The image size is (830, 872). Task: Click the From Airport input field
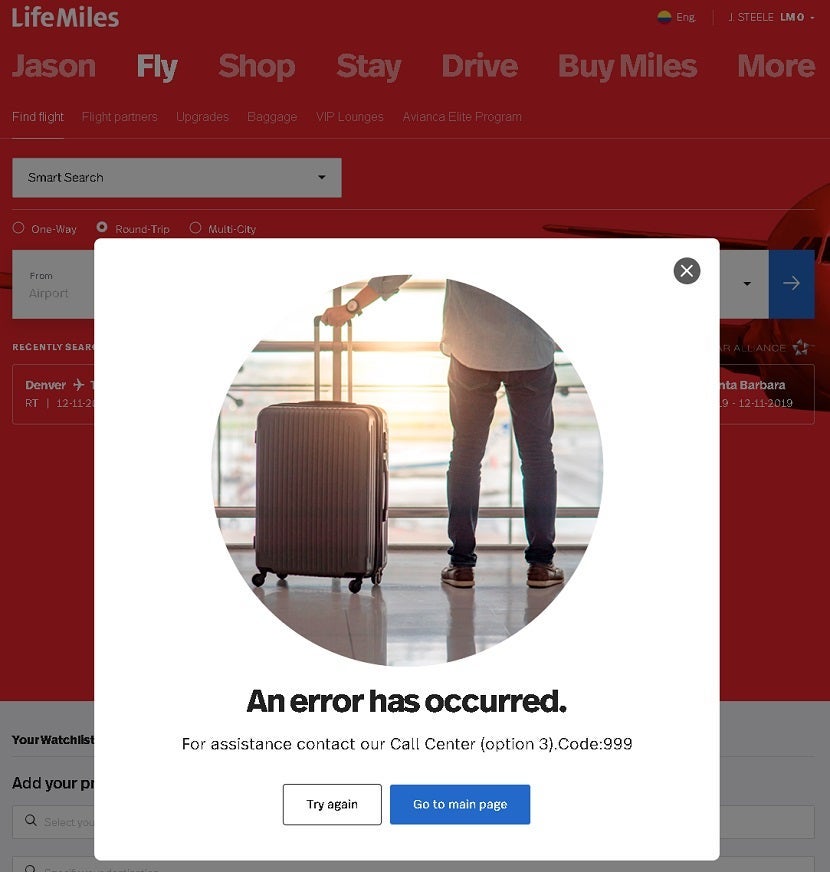pyautogui.click(x=53, y=284)
